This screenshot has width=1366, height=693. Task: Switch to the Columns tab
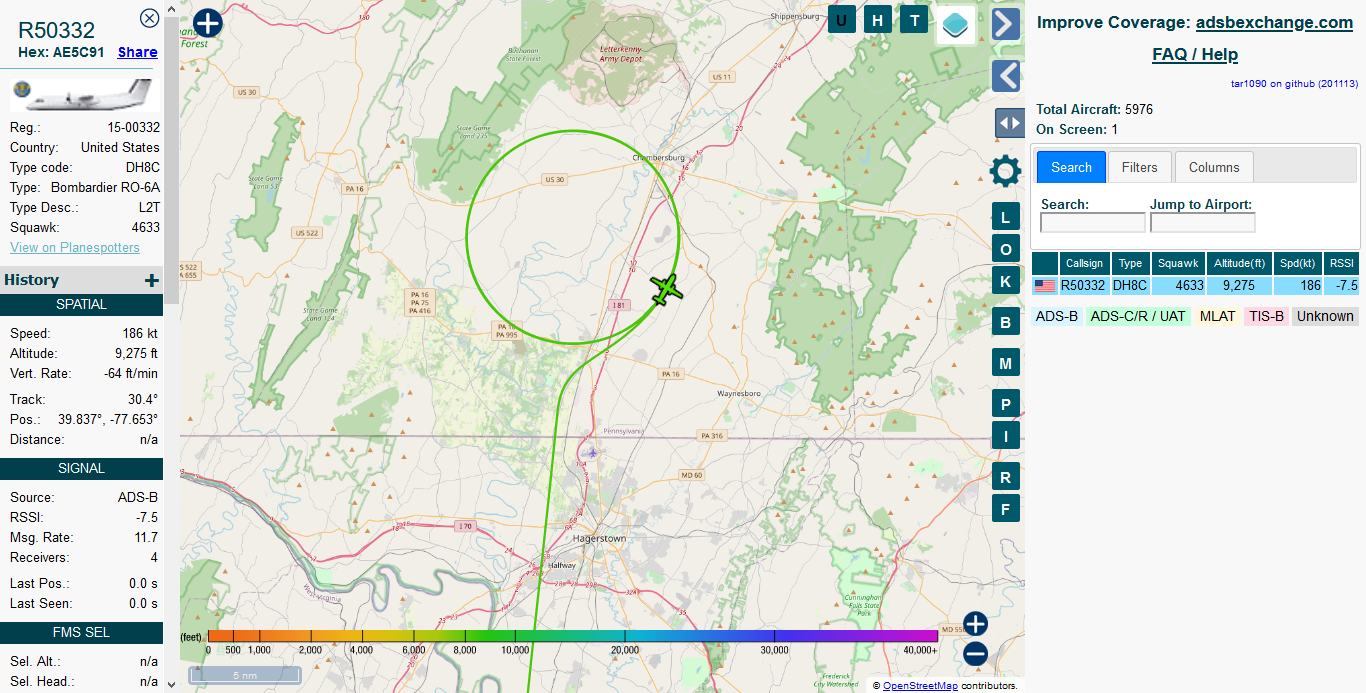tap(1214, 167)
